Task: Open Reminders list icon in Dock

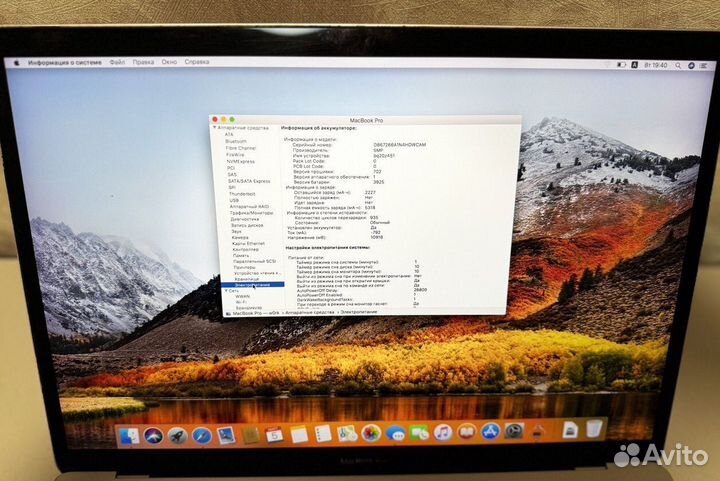Action: click(x=323, y=433)
